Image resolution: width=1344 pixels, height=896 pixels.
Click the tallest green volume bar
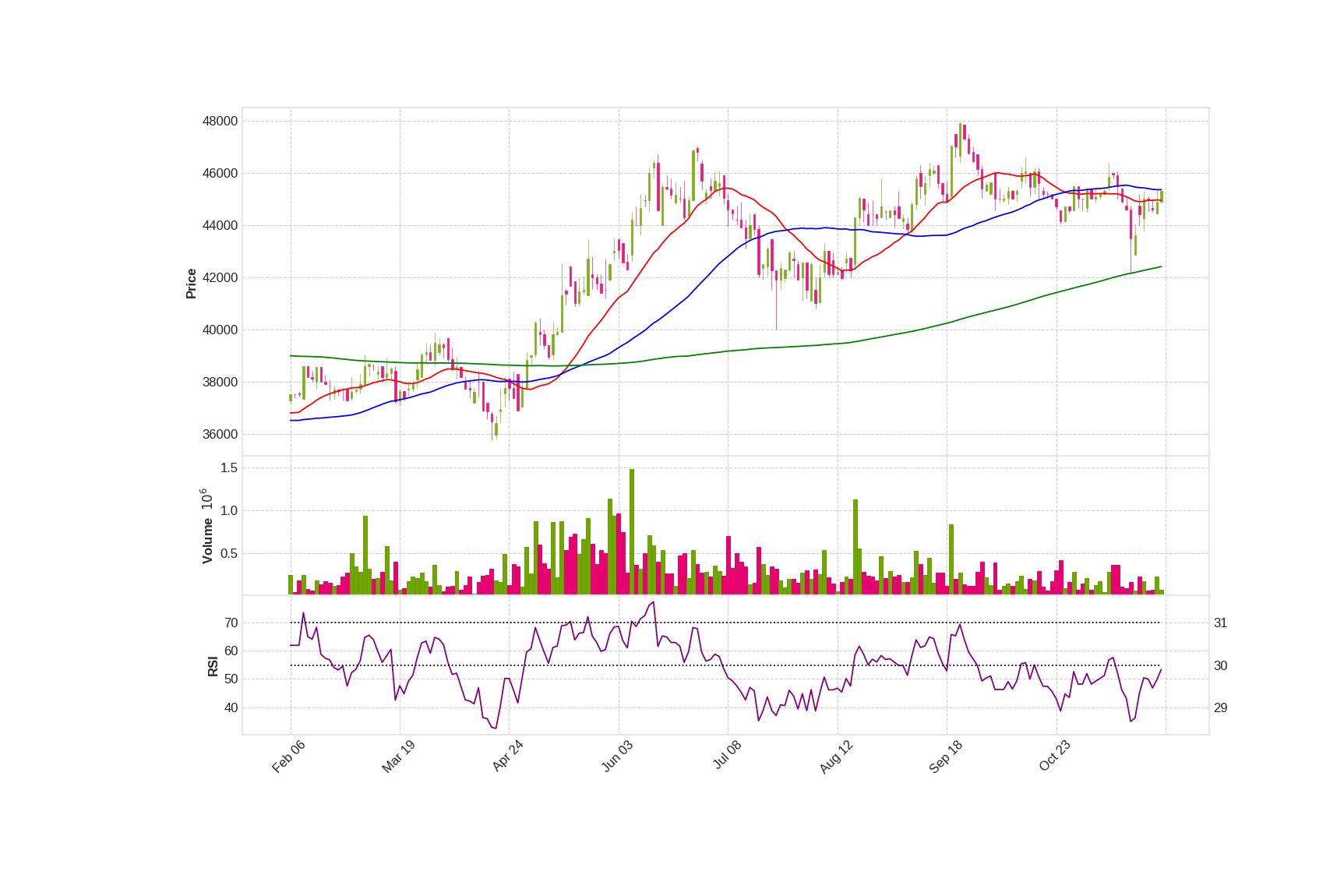pos(632,531)
